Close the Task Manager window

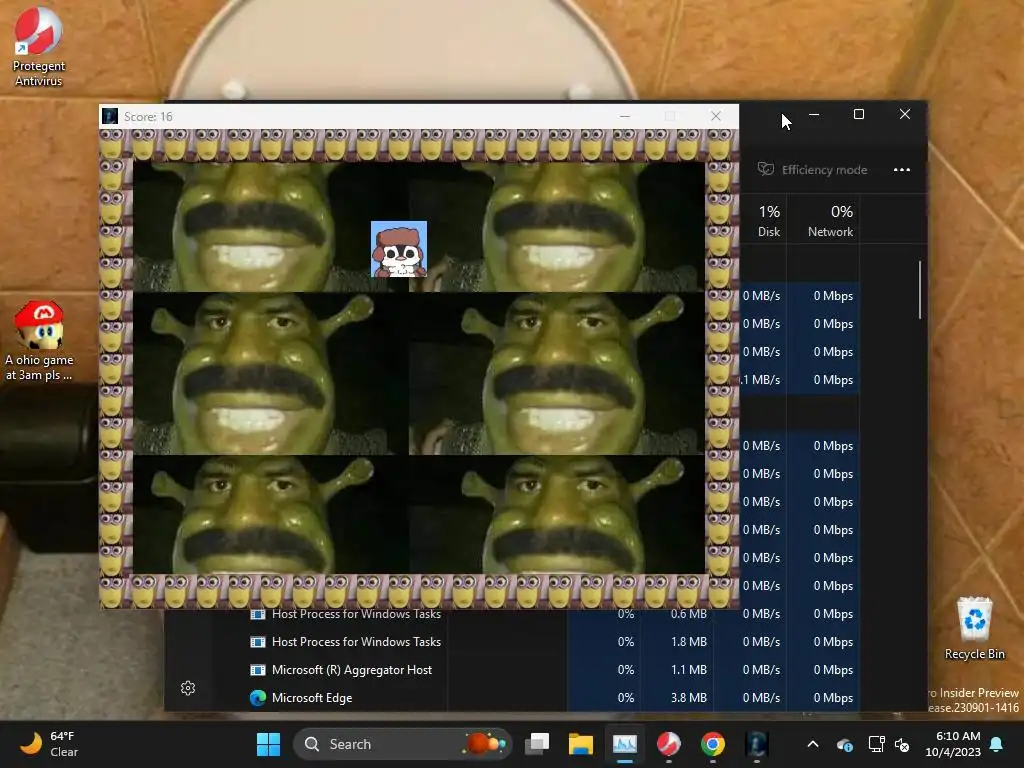click(904, 114)
